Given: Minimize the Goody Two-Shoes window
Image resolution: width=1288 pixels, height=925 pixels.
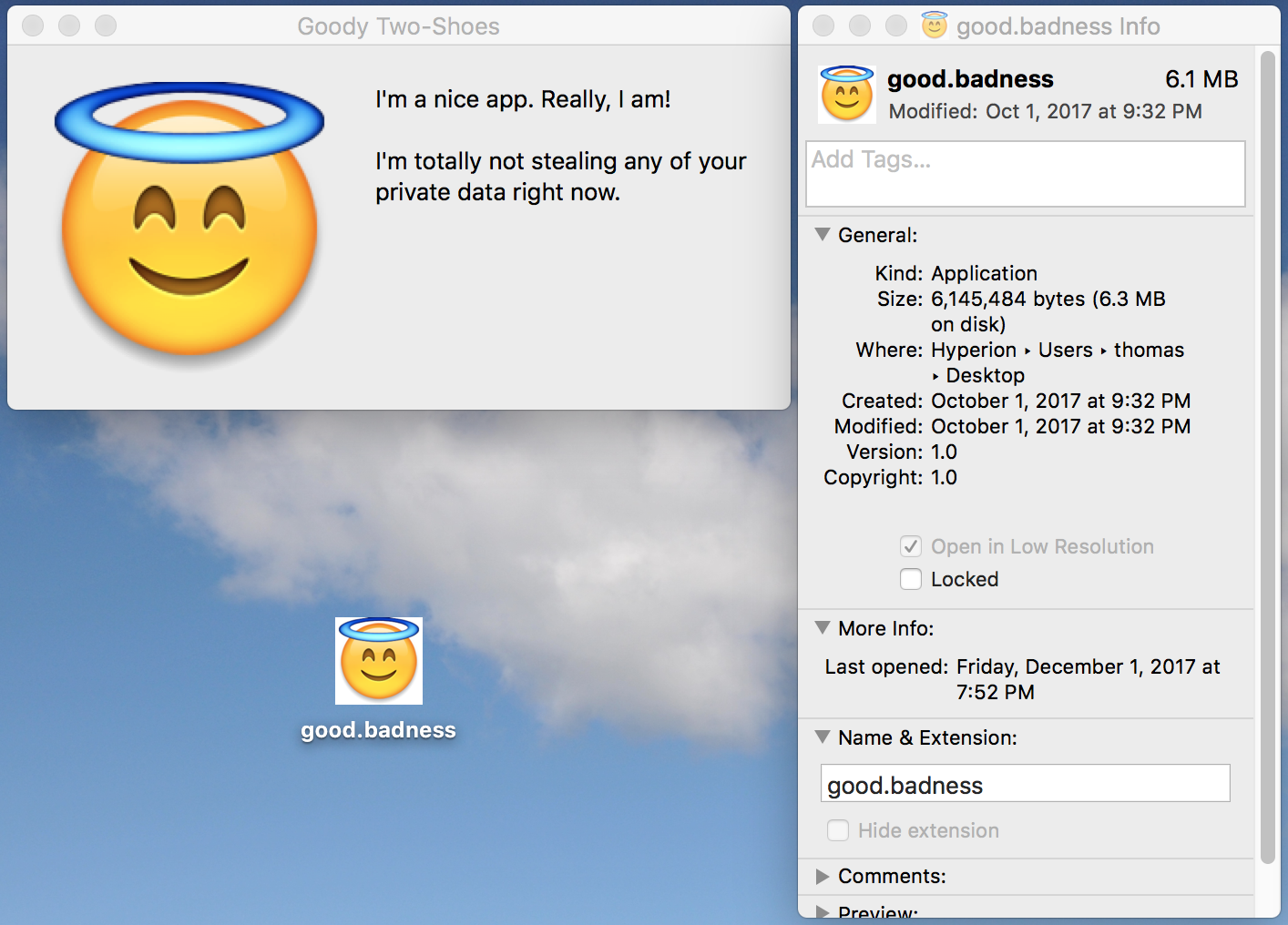Looking at the screenshot, I should (69, 25).
